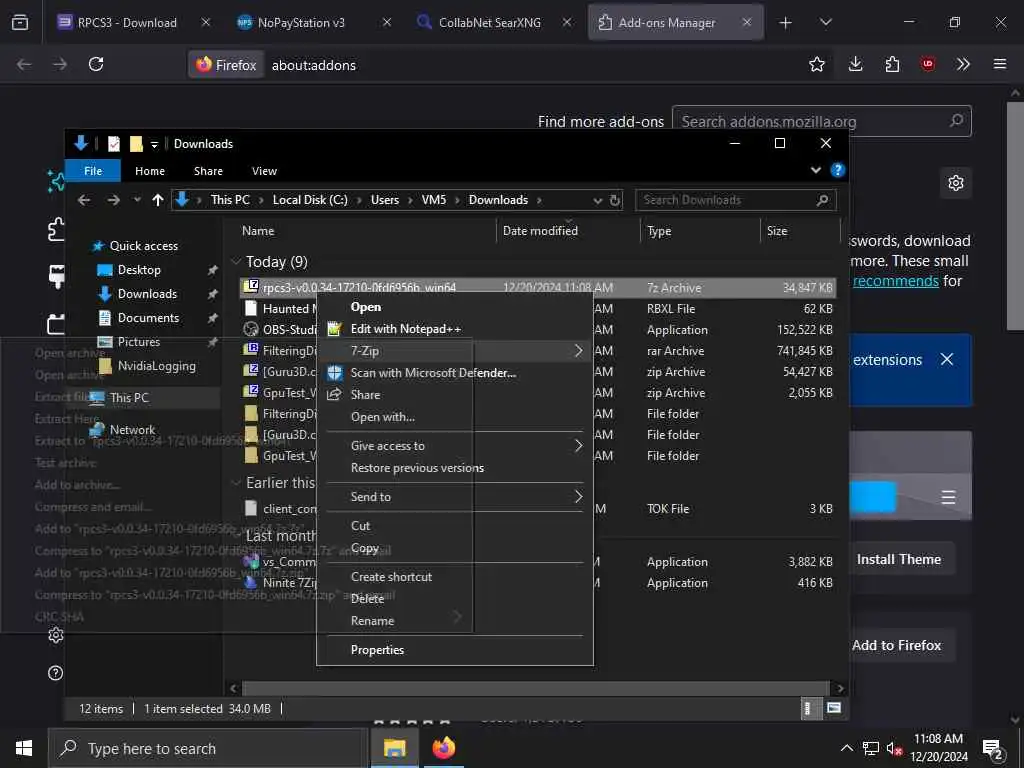Go forward in Explorer navigation
The height and width of the screenshot is (768, 1024).
pyautogui.click(x=114, y=200)
